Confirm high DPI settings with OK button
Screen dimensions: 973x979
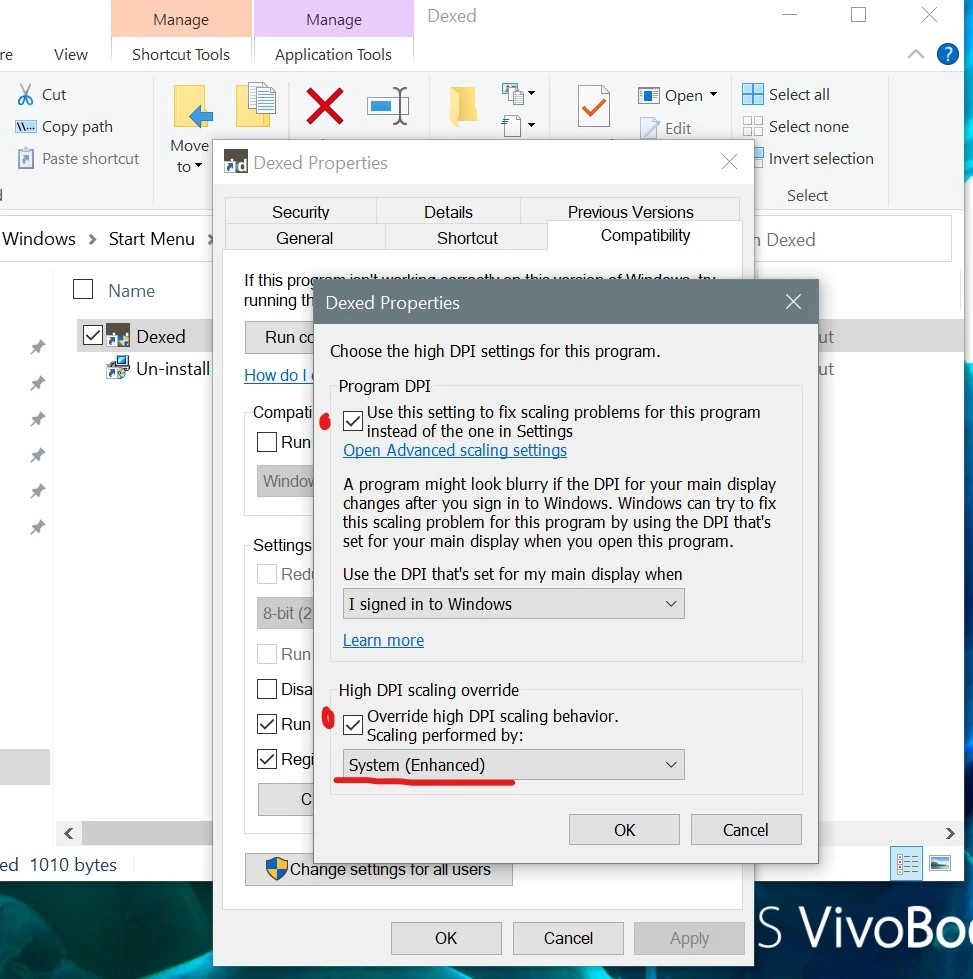tap(624, 830)
